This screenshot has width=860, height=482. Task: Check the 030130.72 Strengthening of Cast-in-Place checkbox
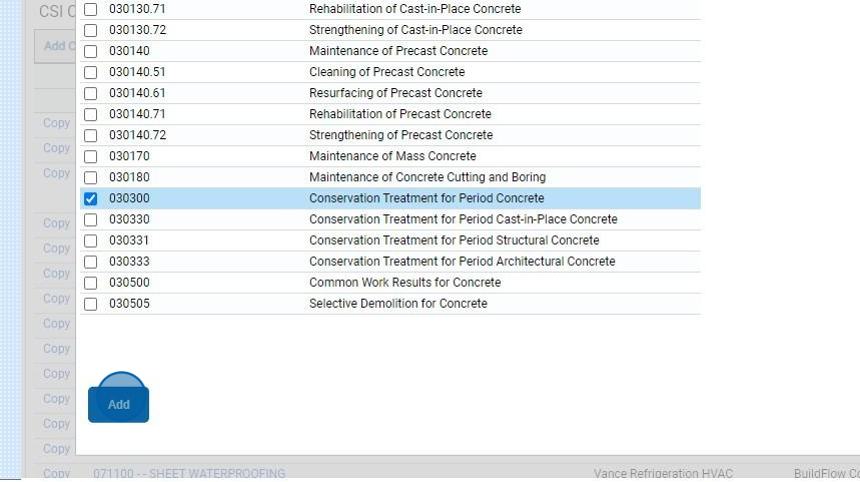coord(90,30)
